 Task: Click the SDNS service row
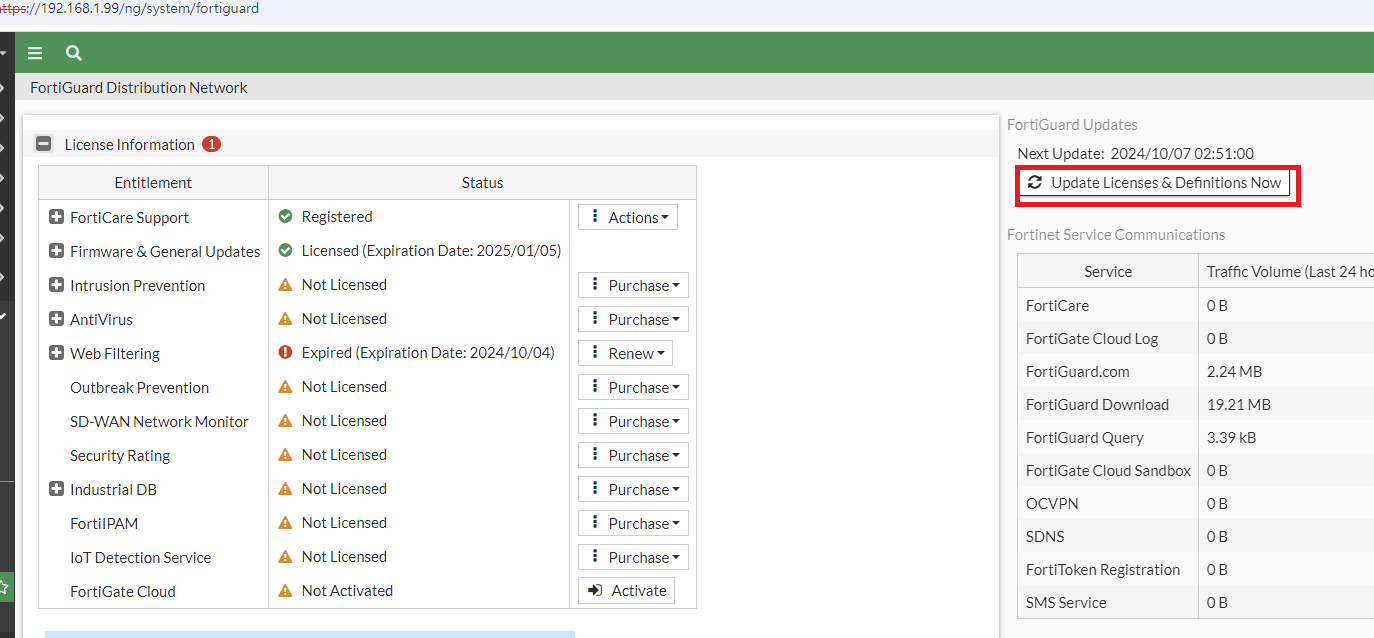click(1196, 536)
